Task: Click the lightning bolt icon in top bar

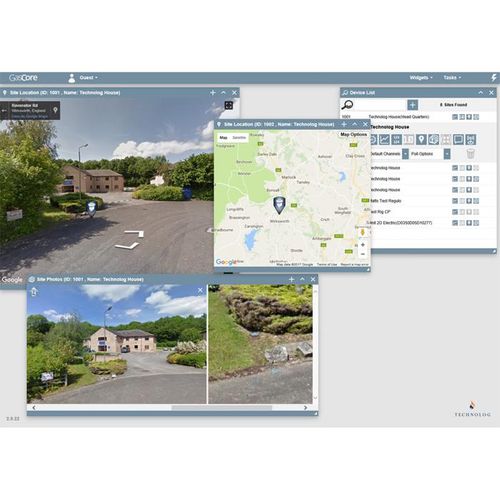Action: [x=494, y=78]
